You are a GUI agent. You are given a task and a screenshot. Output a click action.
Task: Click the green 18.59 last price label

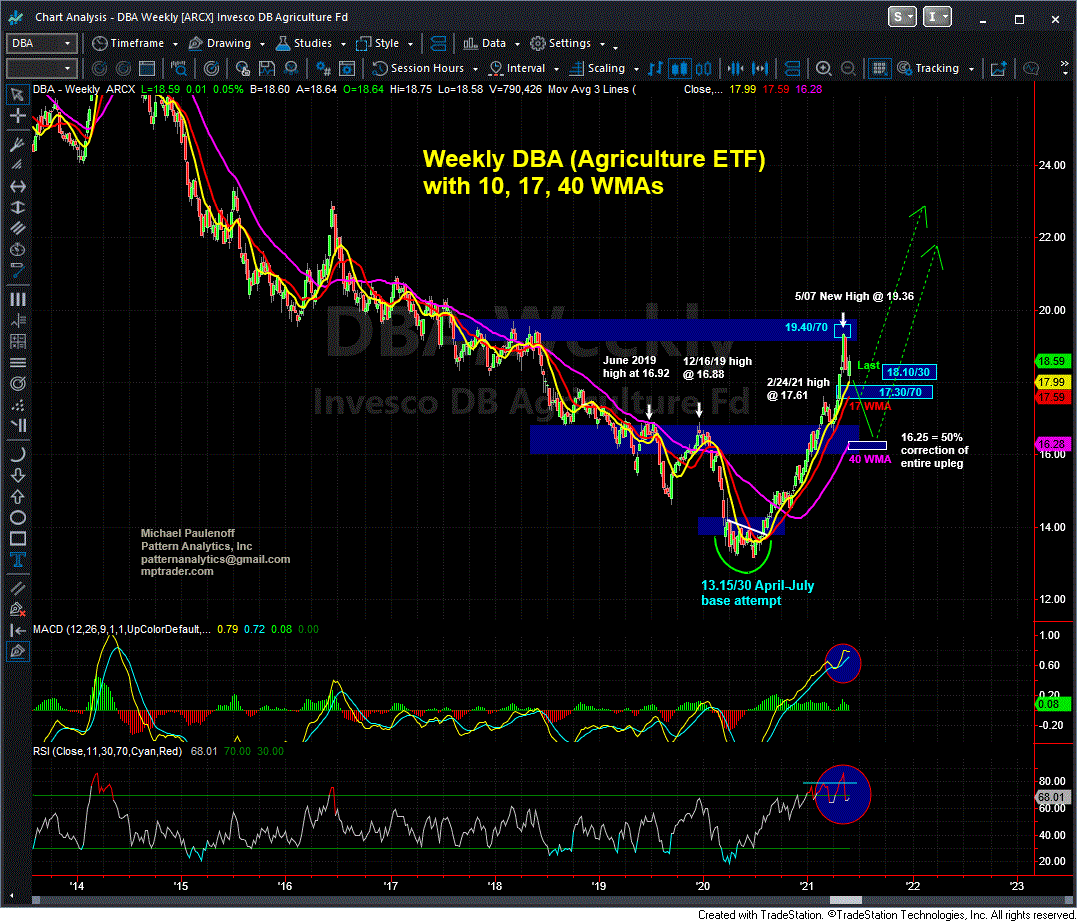click(x=1052, y=360)
